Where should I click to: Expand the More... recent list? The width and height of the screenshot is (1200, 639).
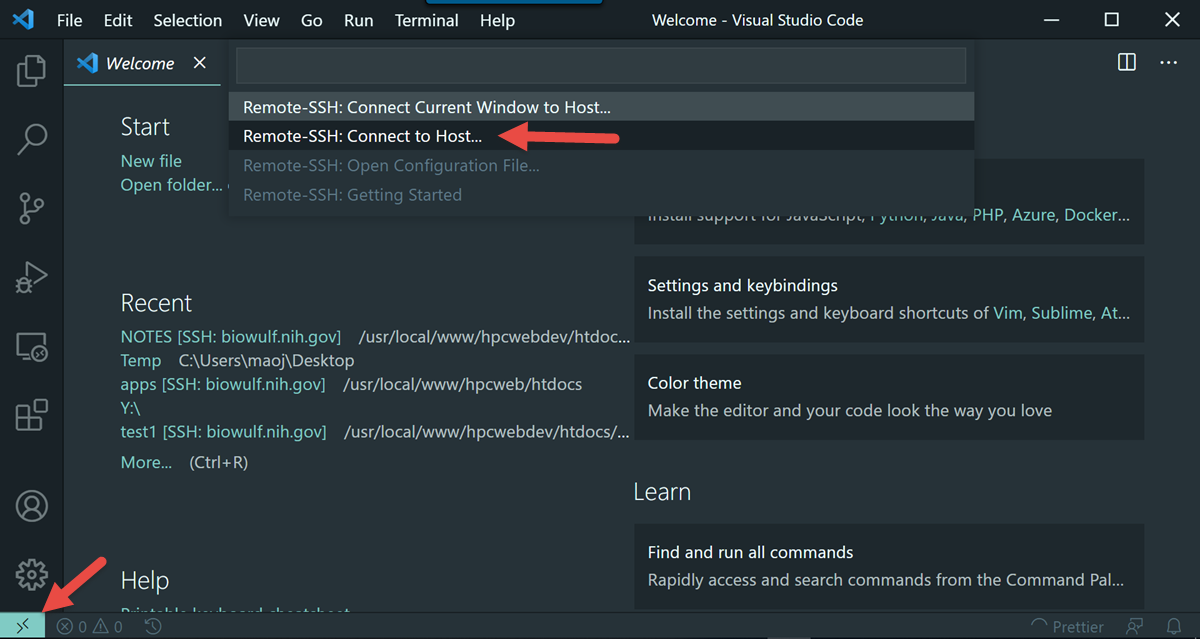point(146,461)
